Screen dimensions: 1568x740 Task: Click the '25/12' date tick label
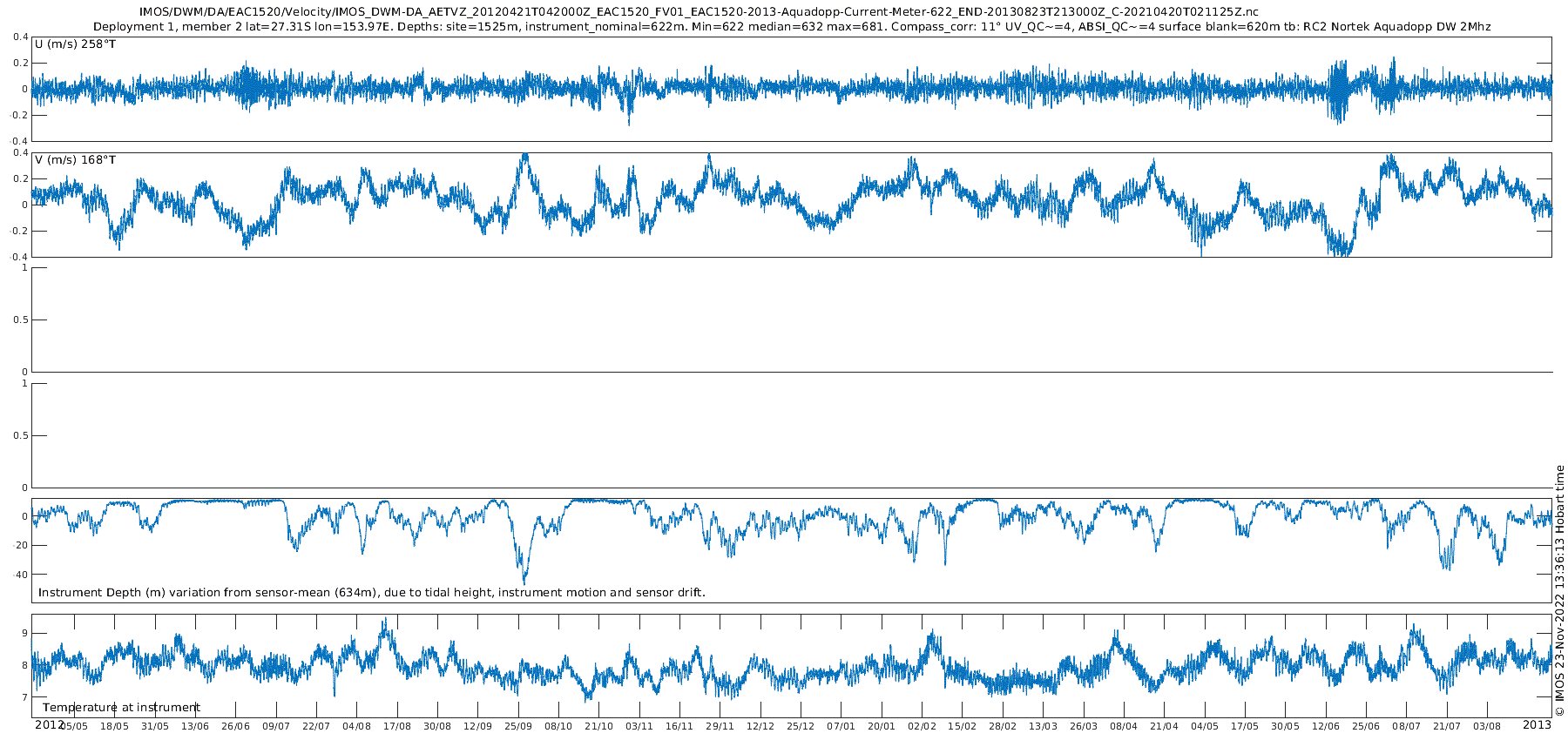(801, 727)
